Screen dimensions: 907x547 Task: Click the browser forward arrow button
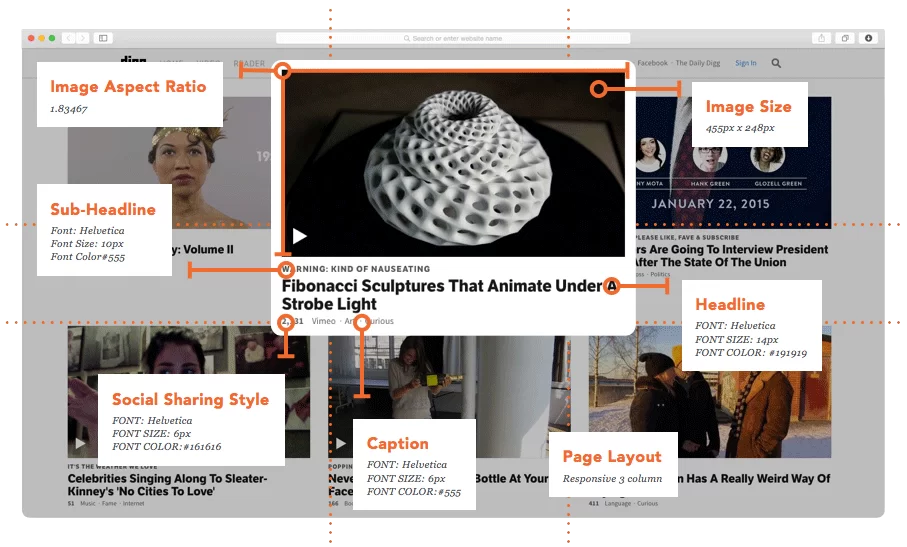(x=81, y=38)
